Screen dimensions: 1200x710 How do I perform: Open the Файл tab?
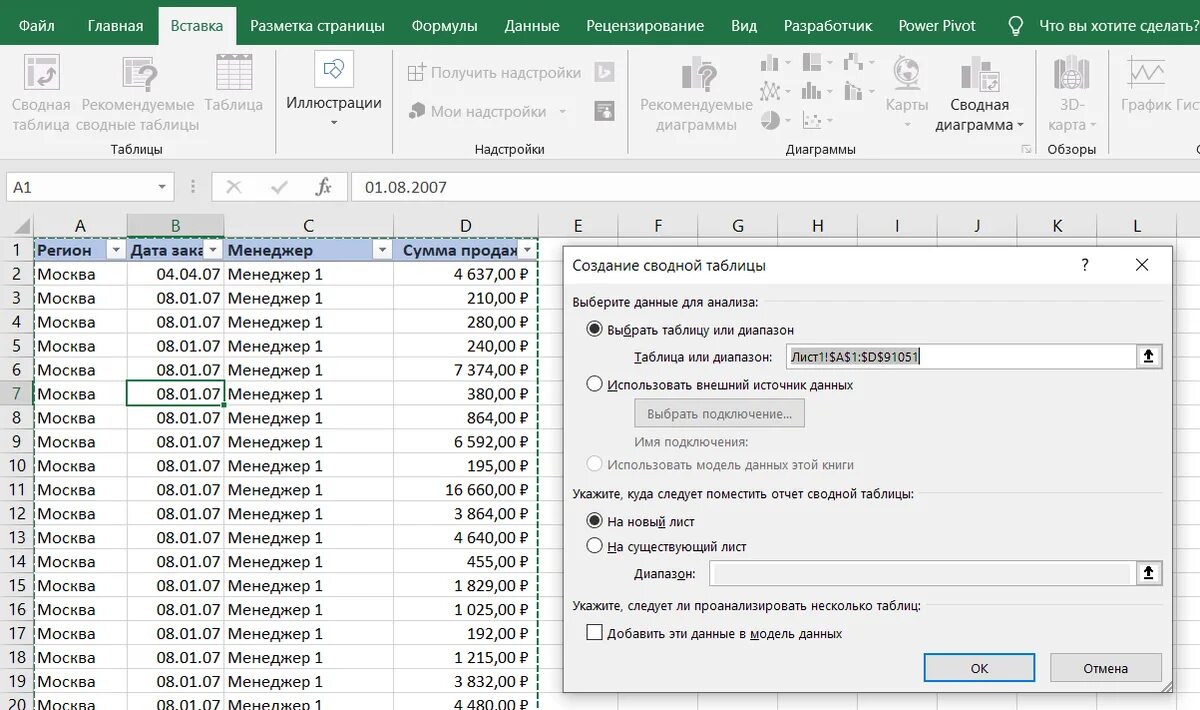(36, 26)
